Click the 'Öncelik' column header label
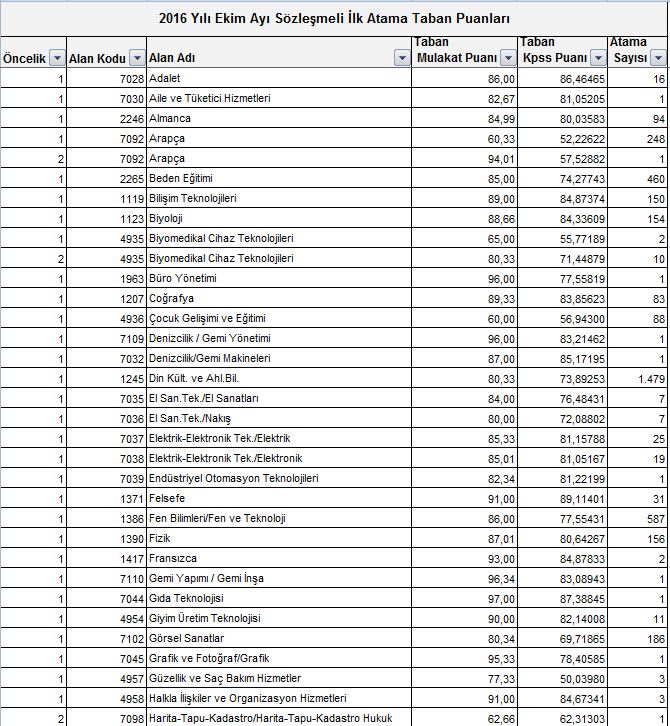The height and width of the screenshot is (726, 670). 24,58
